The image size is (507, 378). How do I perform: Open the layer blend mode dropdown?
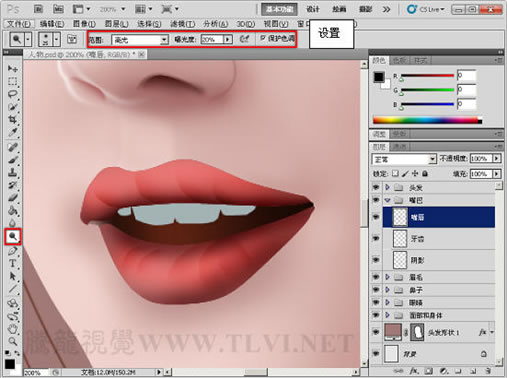click(x=404, y=159)
